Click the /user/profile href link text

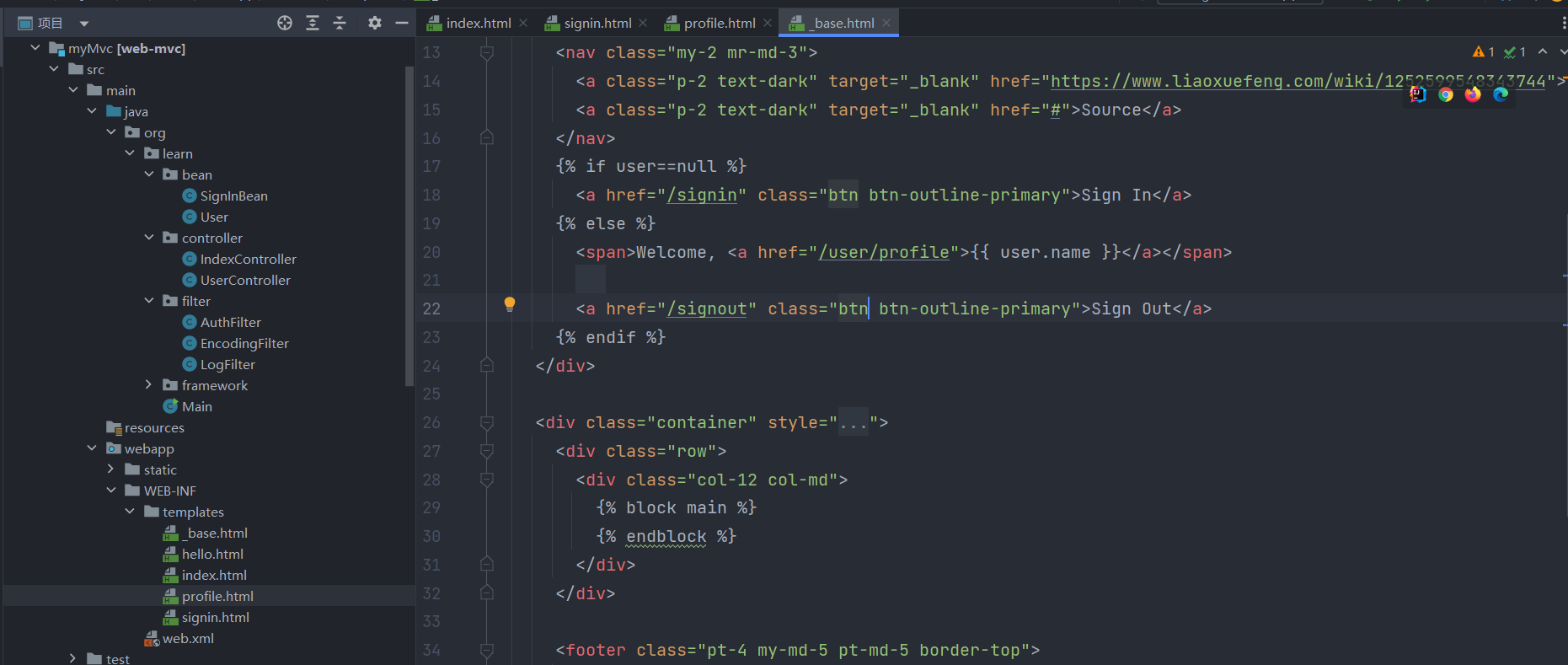coord(884,252)
